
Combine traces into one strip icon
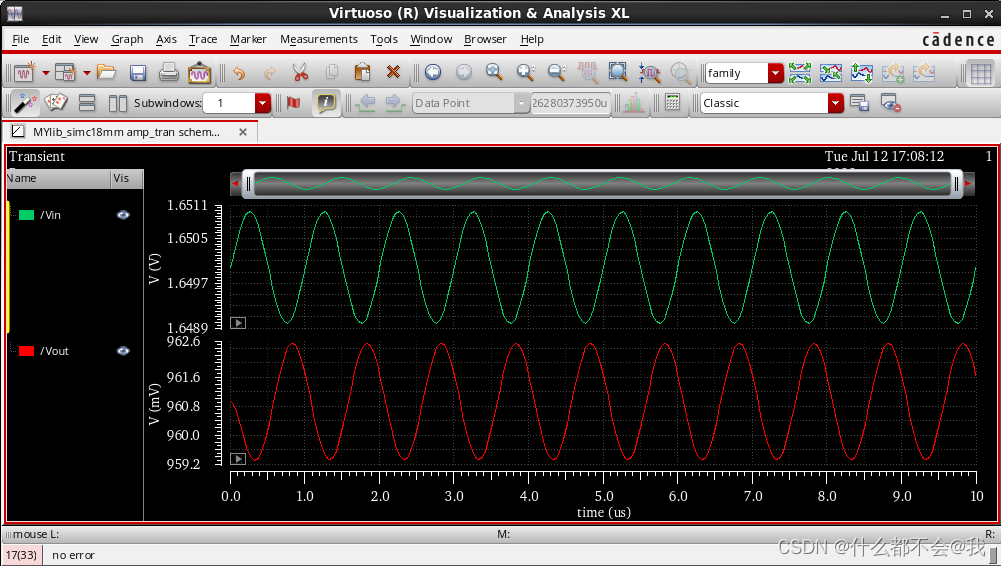point(831,73)
